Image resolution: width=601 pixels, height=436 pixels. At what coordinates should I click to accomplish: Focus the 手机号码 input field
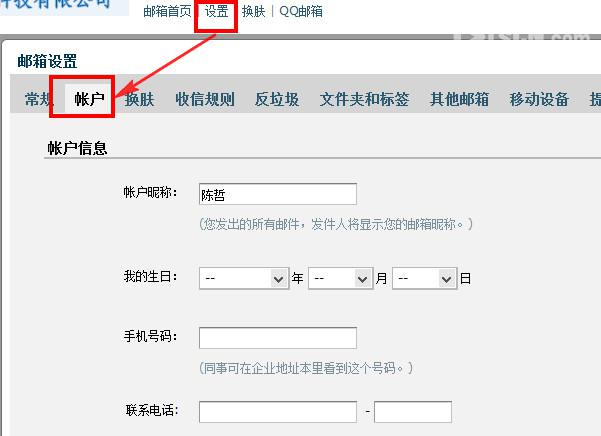point(278,338)
